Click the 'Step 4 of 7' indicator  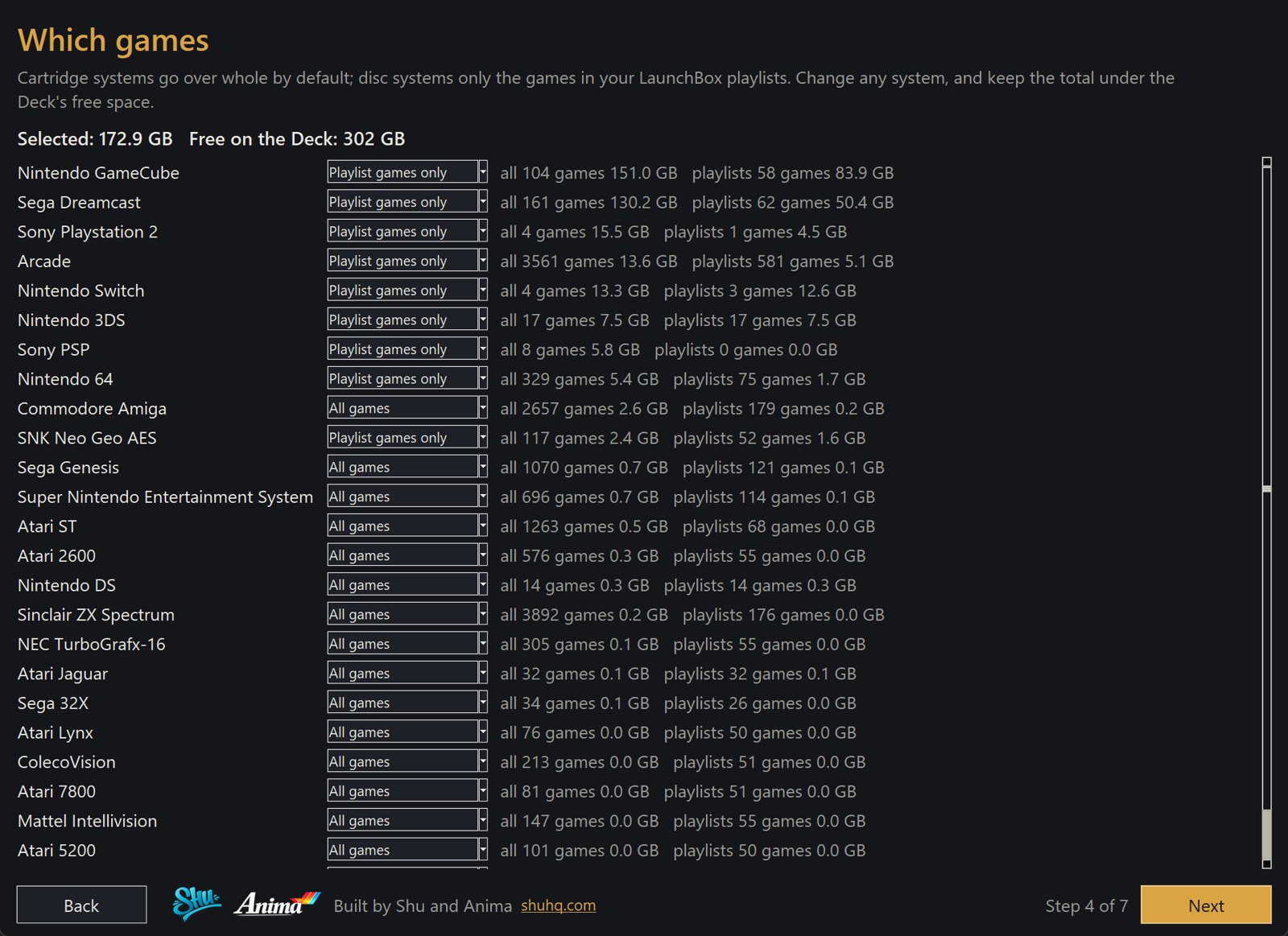[x=1086, y=905]
